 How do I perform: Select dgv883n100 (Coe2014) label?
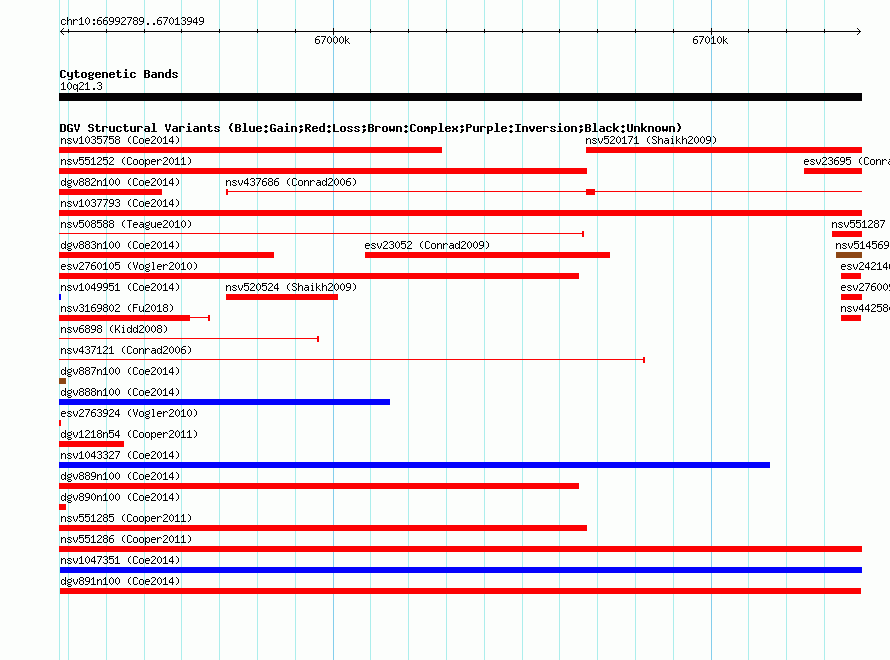(x=120, y=245)
